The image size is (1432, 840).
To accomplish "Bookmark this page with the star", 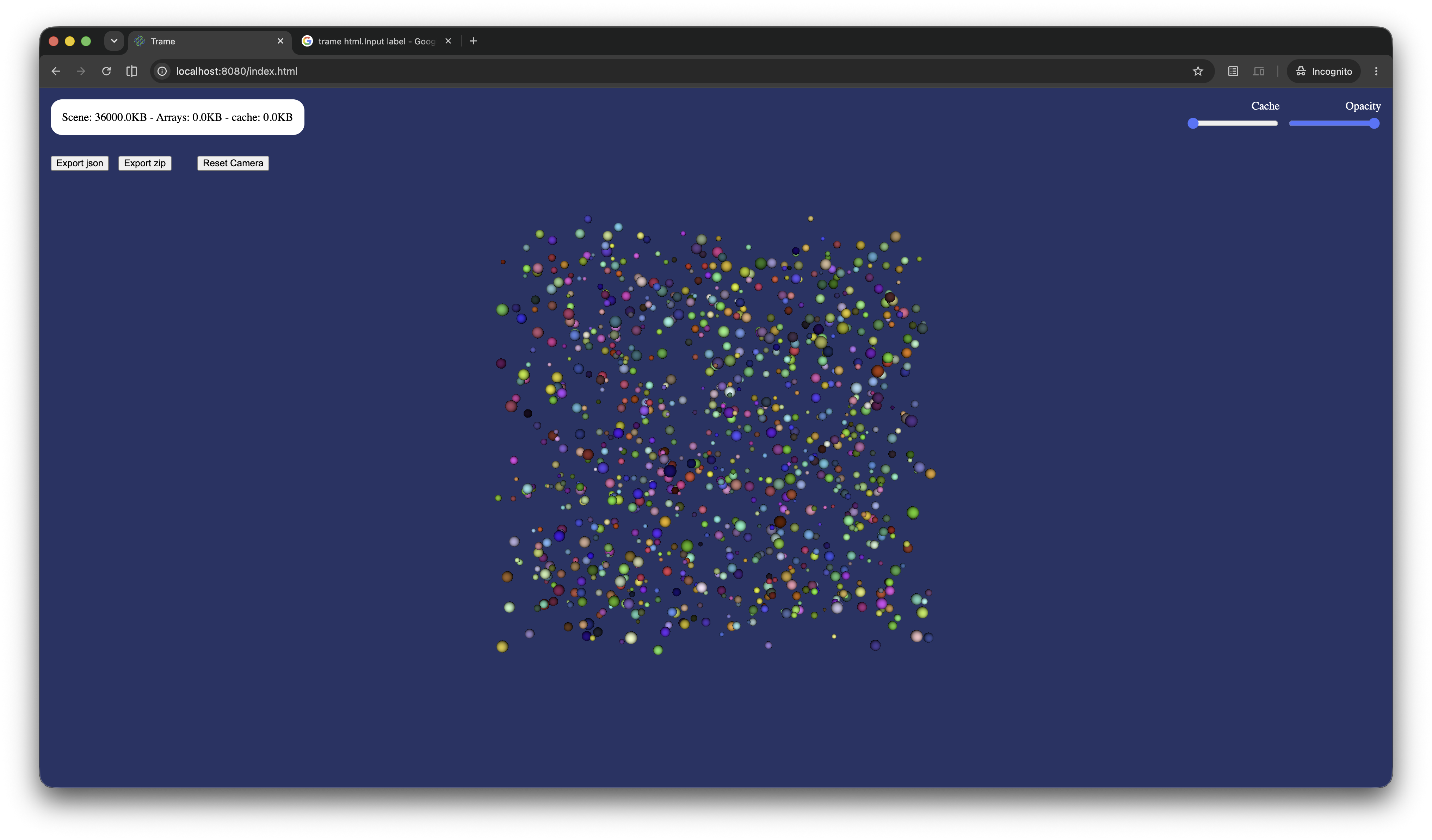I will (1198, 71).
